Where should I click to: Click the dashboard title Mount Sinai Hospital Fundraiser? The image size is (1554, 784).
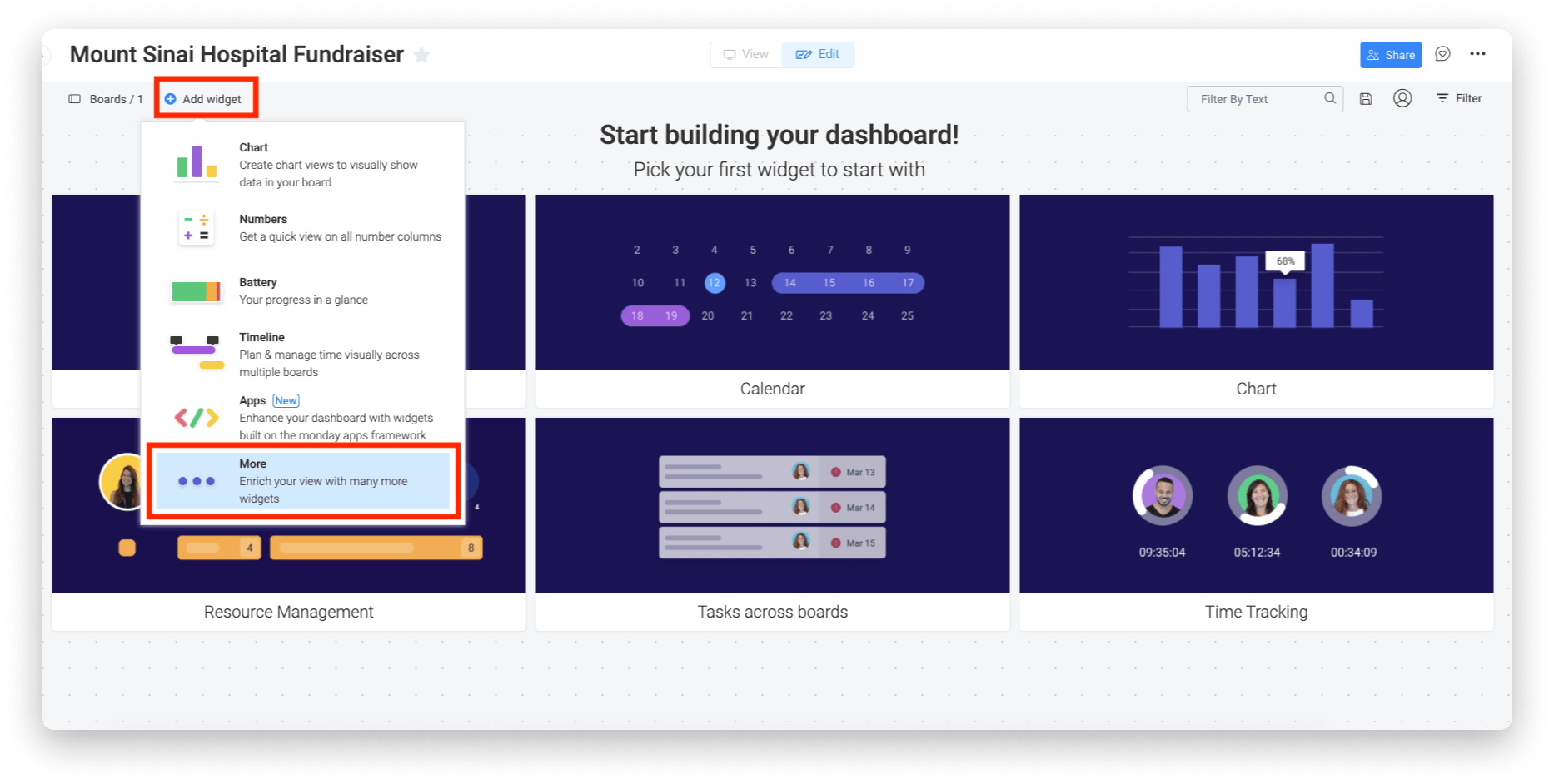[237, 55]
